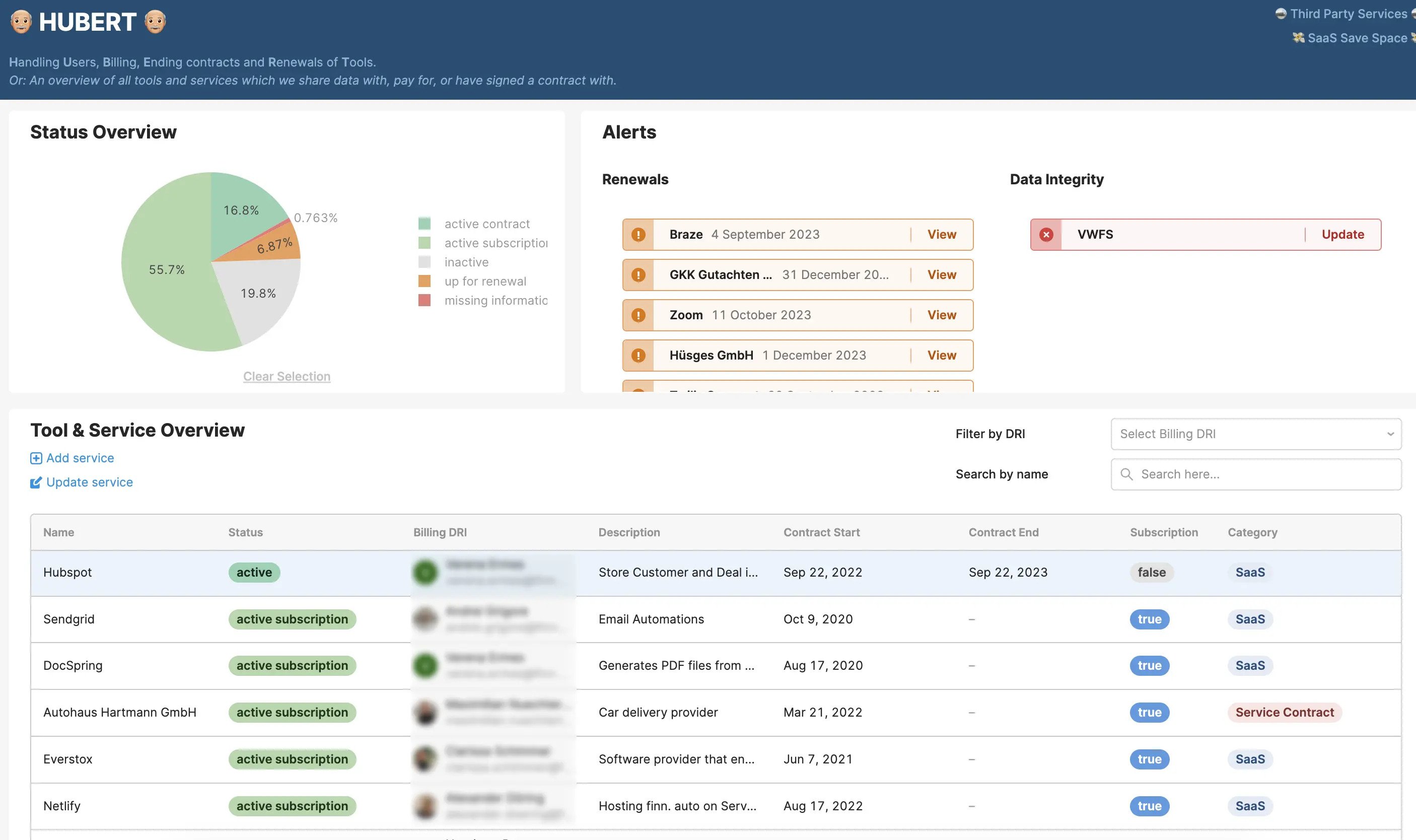This screenshot has width=1416, height=840.
Task: Open SaaS Save Space menu item
Action: (1357, 38)
